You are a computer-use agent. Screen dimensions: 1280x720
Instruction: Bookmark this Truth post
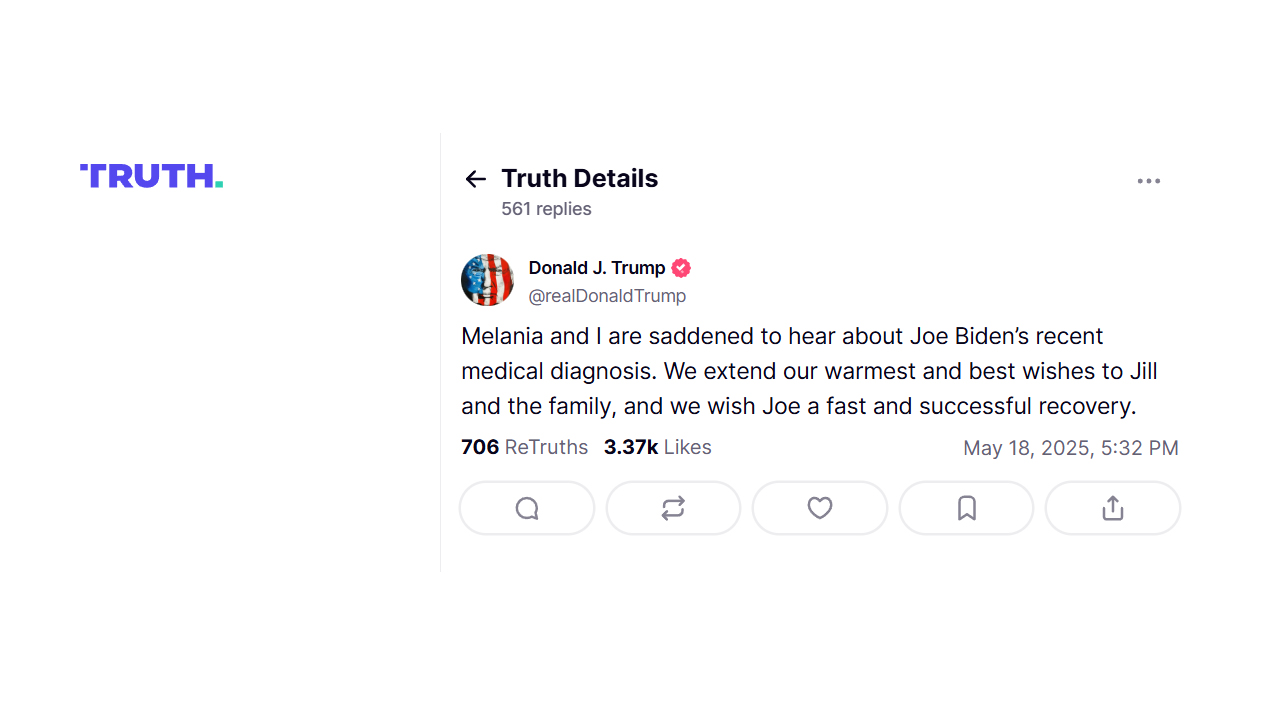[966, 508]
